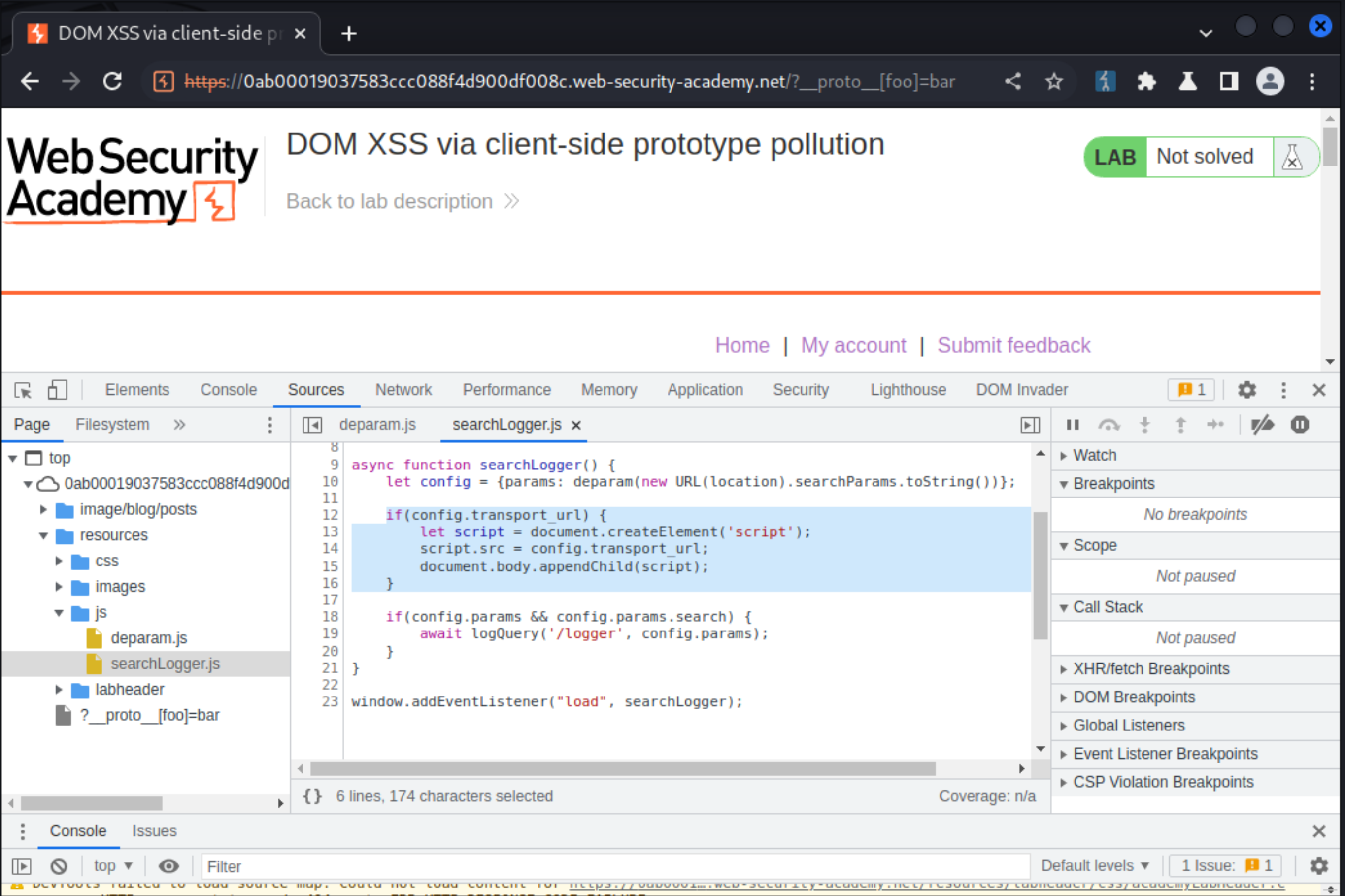Image resolution: width=1345 pixels, height=896 pixels.
Task: Open the Default levels dropdown
Action: tap(1095, 866)
